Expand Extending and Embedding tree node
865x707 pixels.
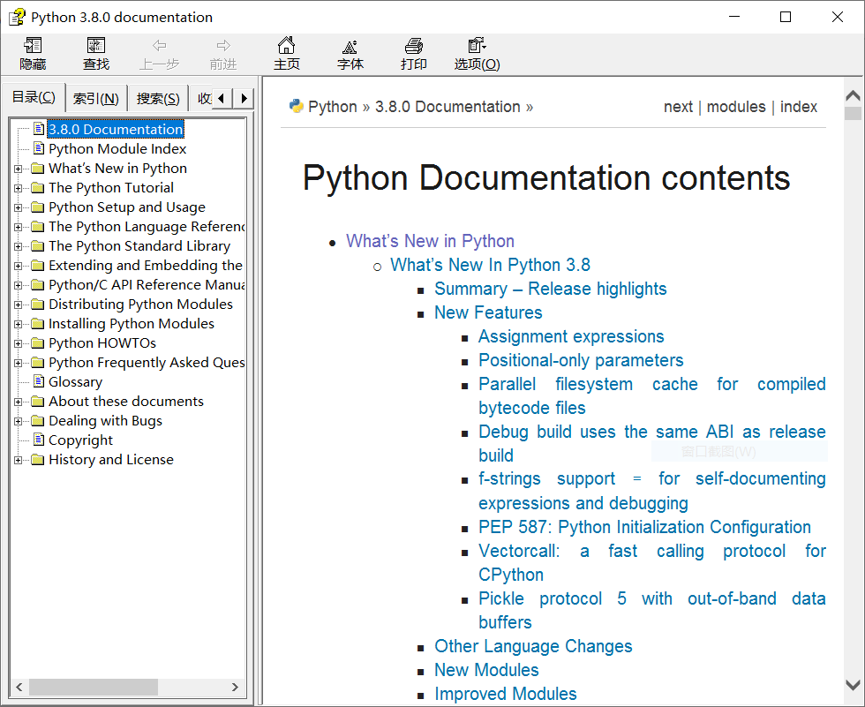(18, 266)
